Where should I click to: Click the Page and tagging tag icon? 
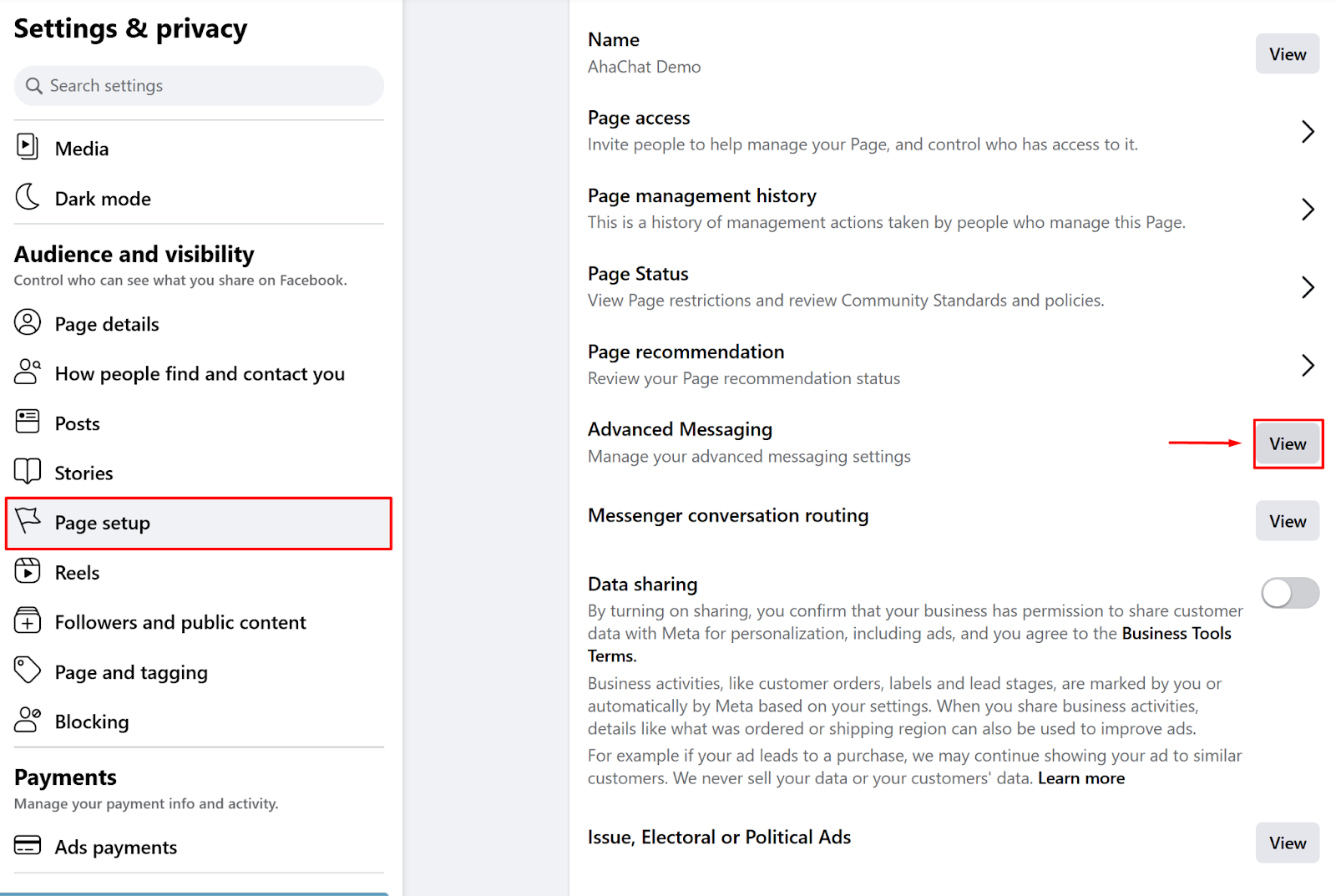(x=28, y=670)
